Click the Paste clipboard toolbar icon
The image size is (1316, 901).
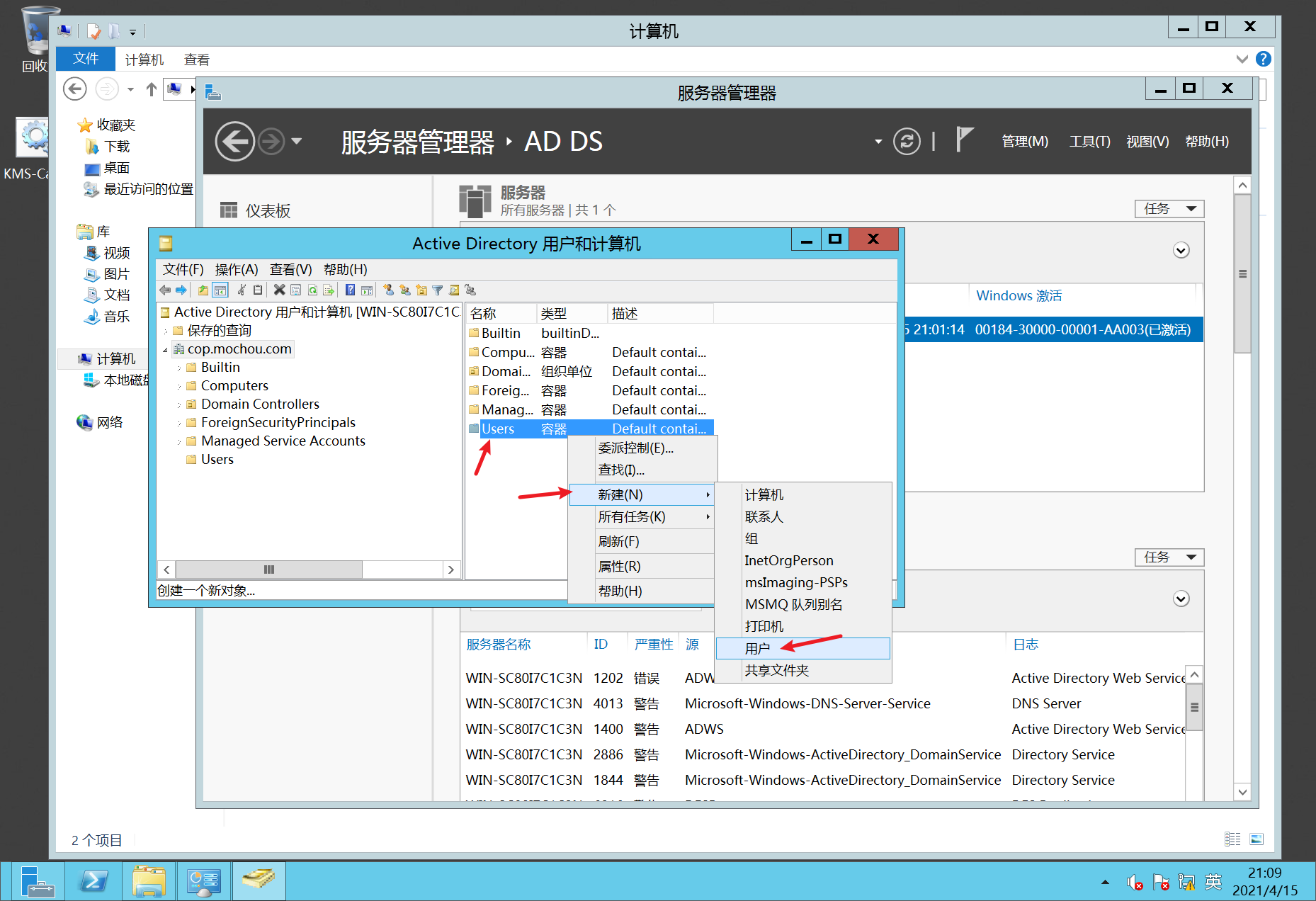[x=258, y=290]
